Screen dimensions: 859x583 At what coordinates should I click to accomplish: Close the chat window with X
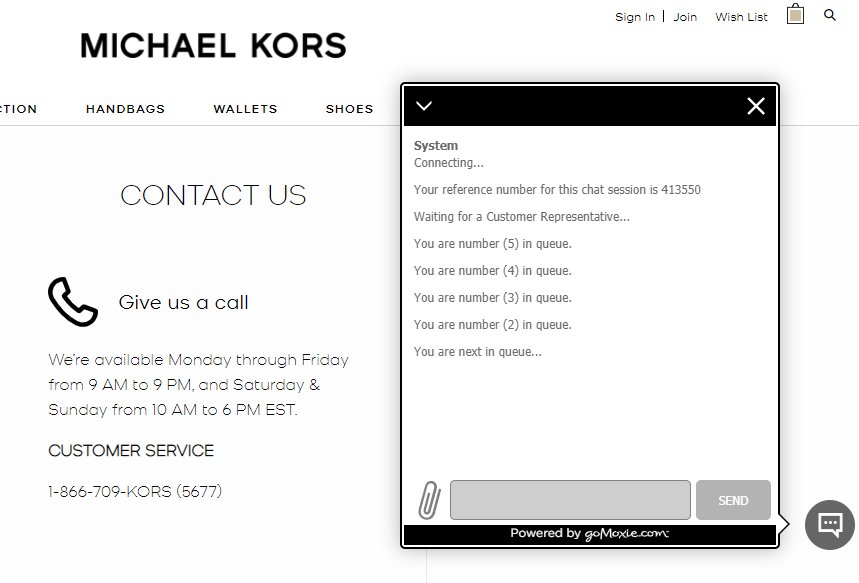(x=756, y=106)
